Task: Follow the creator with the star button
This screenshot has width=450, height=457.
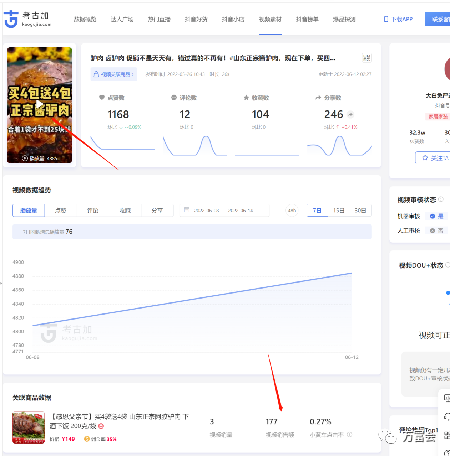Action: pyautogui.click(x=433, y=158)
